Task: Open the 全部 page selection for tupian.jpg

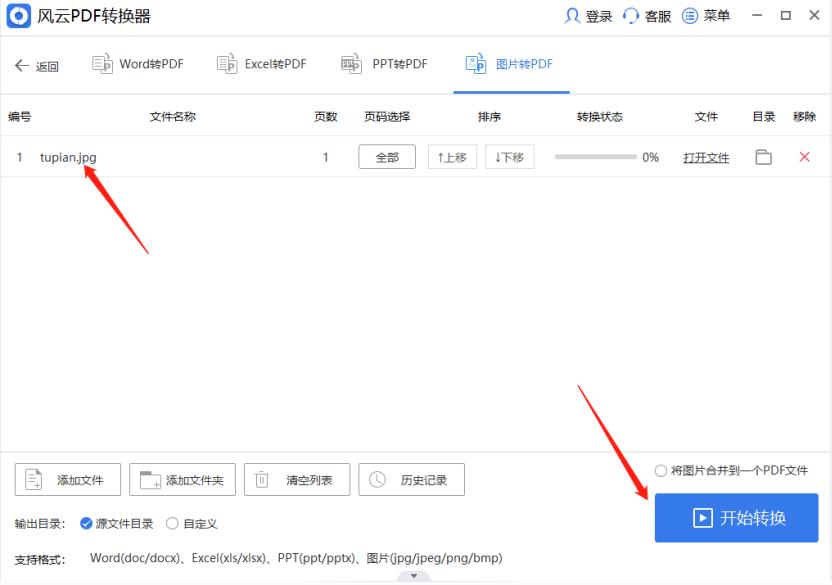Action: coord(387,156)
